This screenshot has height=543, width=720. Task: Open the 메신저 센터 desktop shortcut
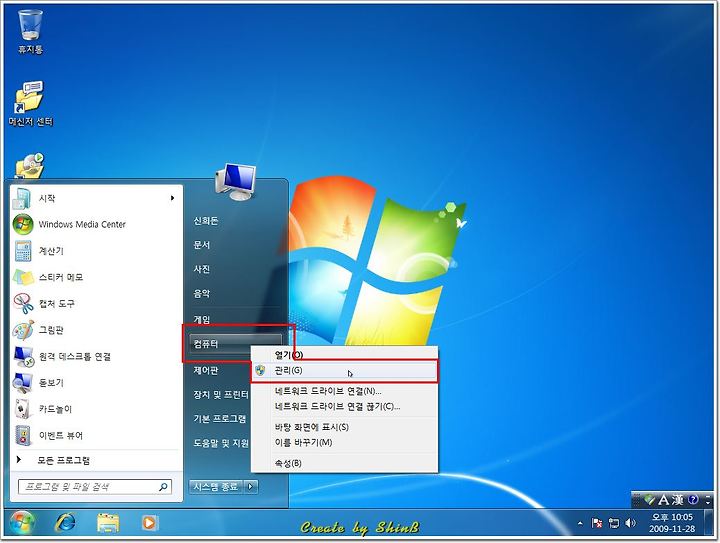(30, 103)
